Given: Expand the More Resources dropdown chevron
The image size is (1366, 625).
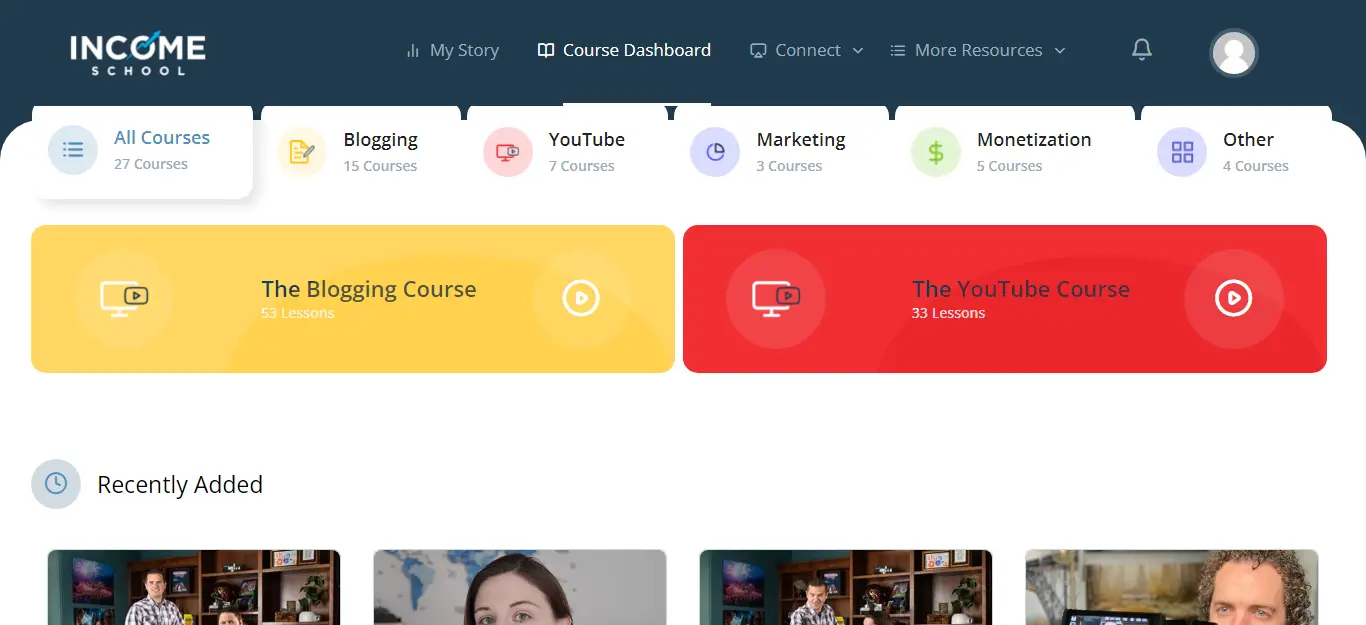Looking at the screenshot, I should (x=1060, y=50).
